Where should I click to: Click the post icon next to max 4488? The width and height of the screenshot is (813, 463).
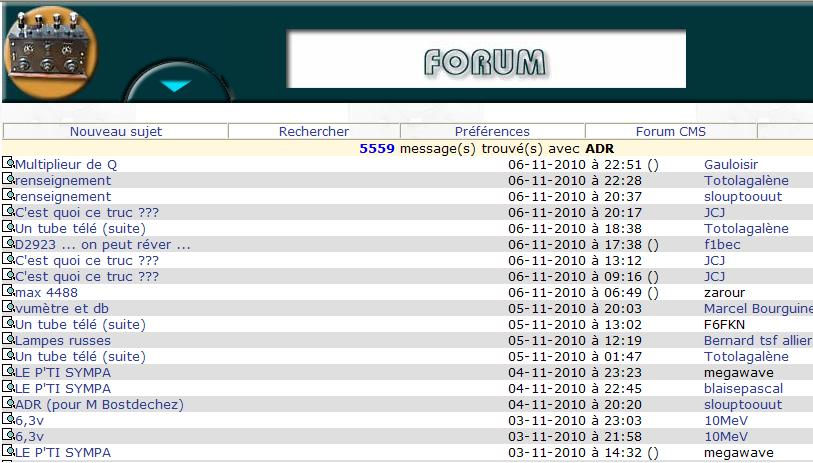tap(9, 291)
